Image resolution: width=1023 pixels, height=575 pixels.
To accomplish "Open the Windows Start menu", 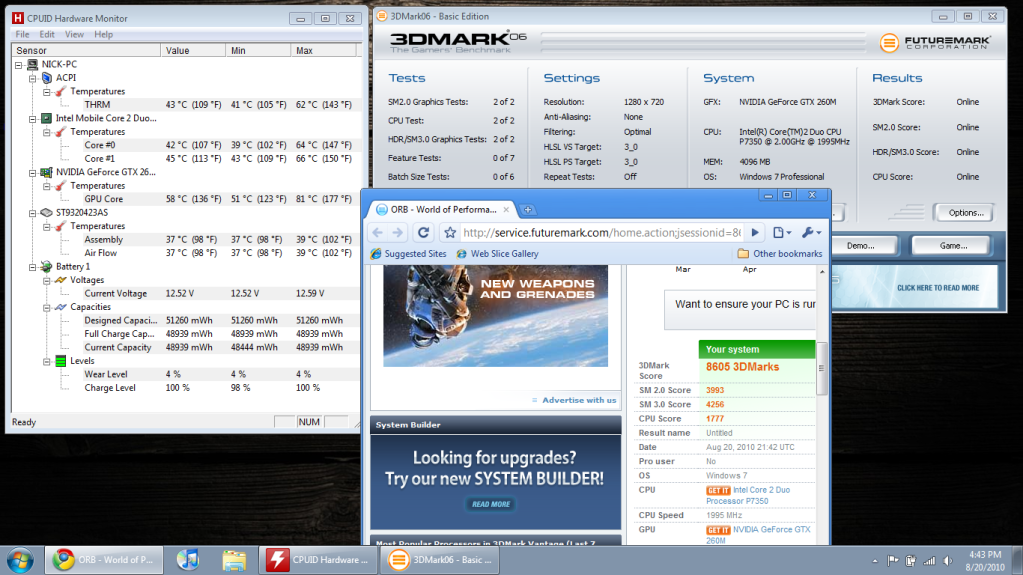I will click(x=20, y=560).
